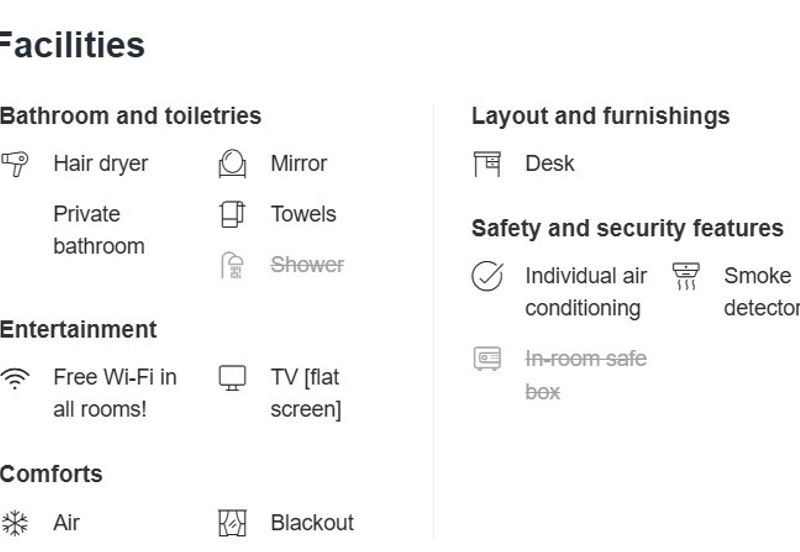Click the Safety and security features heading
800x552 pixels.
[627, 228]
